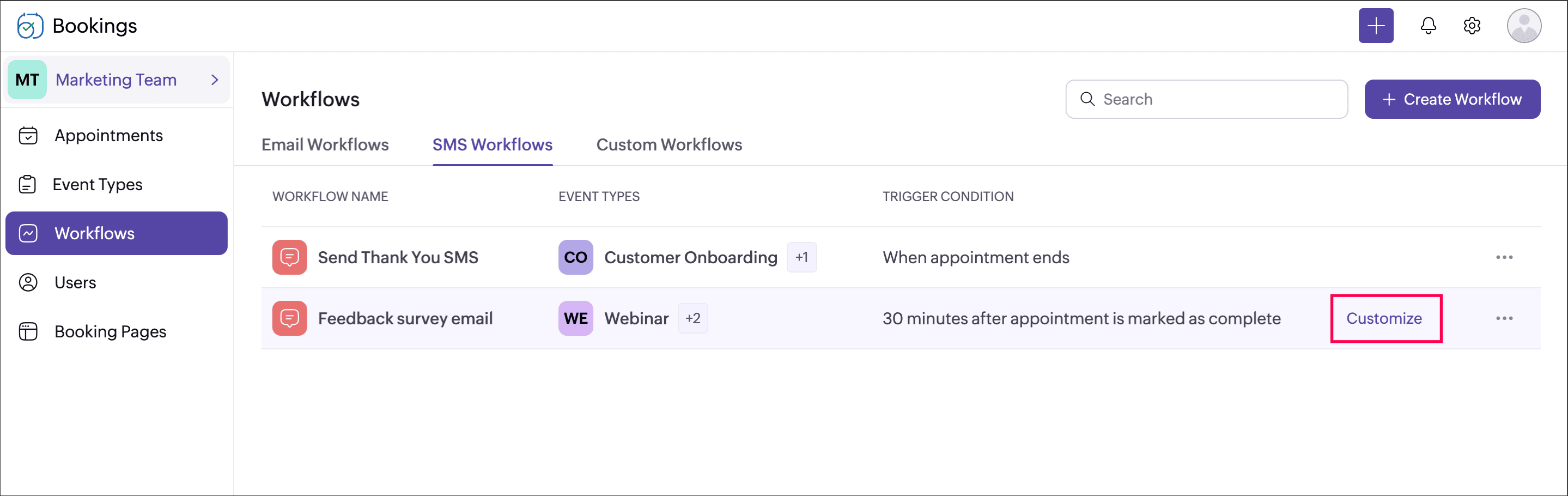Click the WE Webinar badge
Image resolution: width=1568 pixels, height=496 pixels.
[575, 318]
